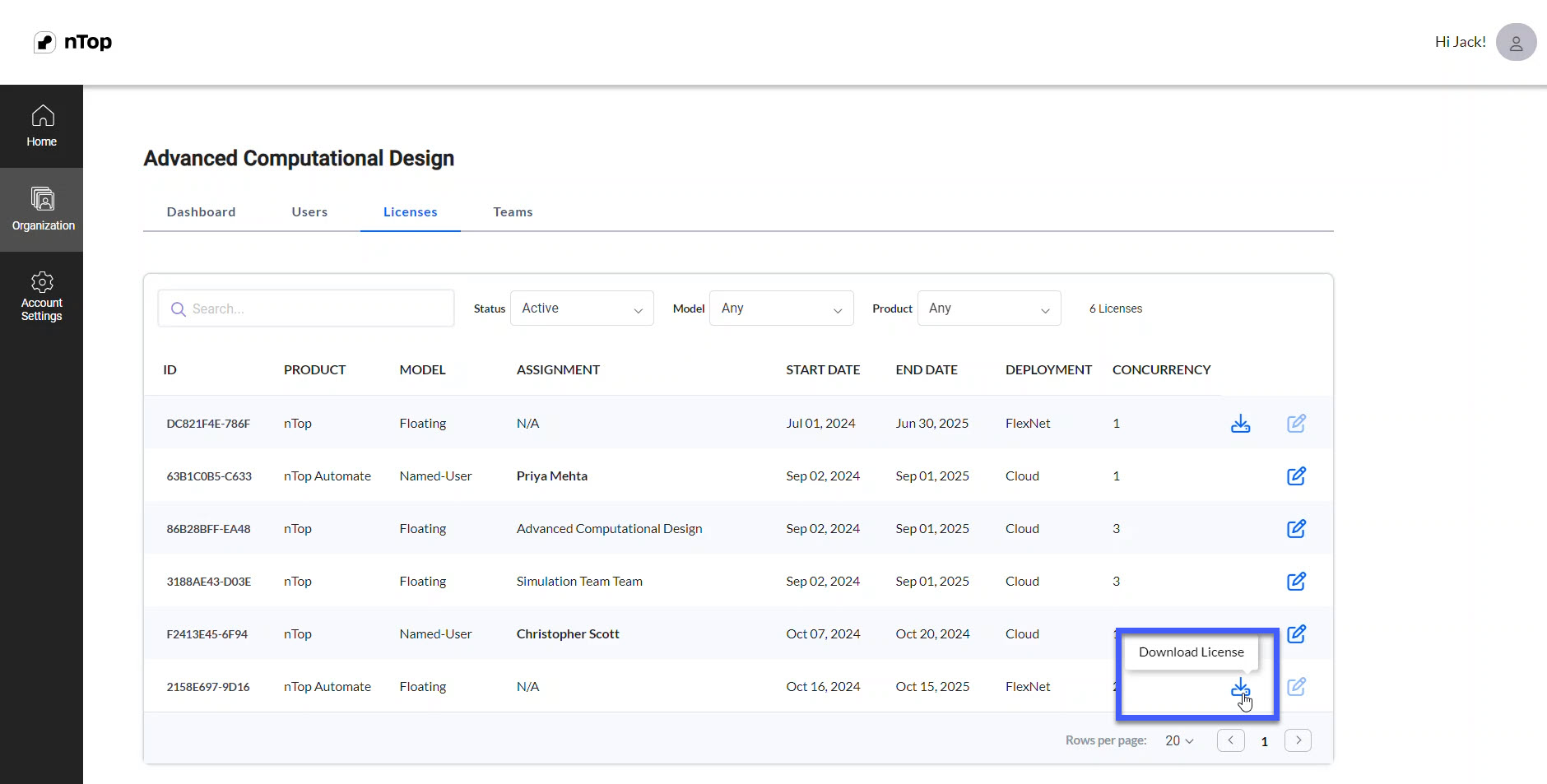The image size is (1547, 784).
Task: Expand the Model filter dropdown
Action: 782,308
